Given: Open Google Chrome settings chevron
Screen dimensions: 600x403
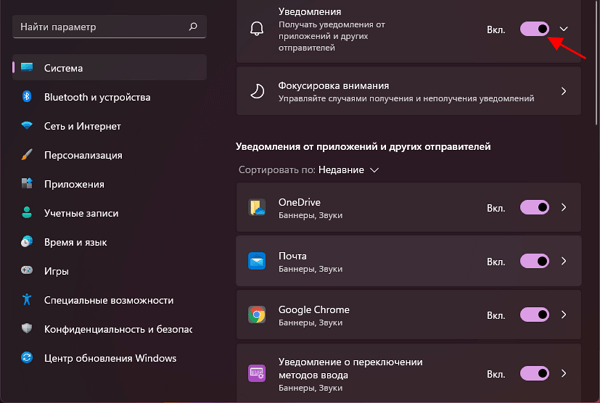Looking at the screenshot, I should click(564, 315).
